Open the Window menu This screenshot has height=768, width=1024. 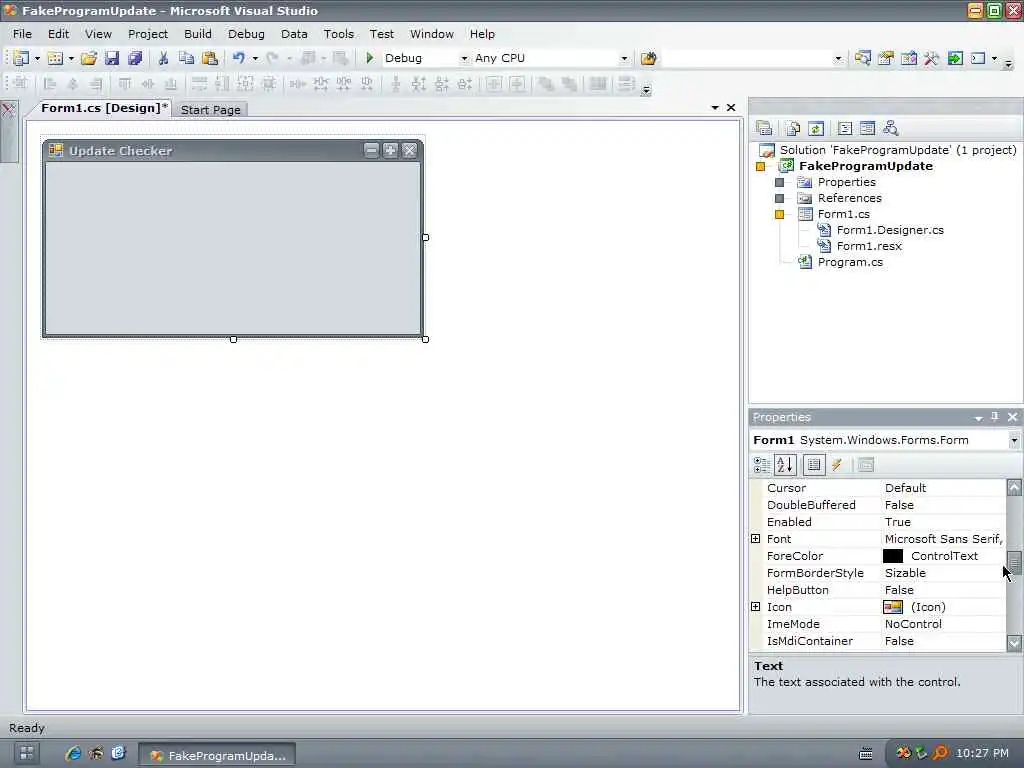point(432,34)
